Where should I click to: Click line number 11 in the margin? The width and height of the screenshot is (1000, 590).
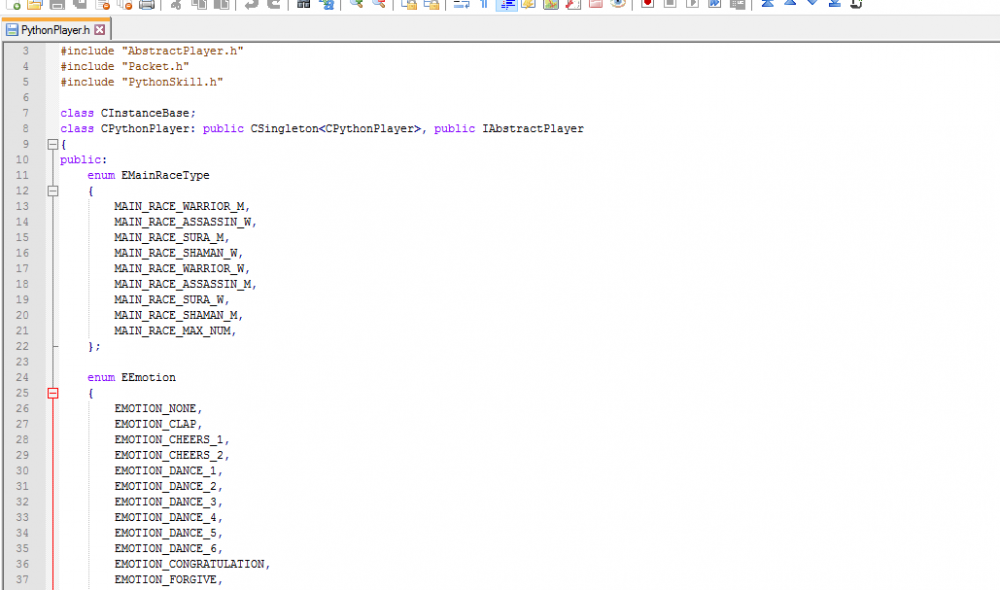[22, 175]
